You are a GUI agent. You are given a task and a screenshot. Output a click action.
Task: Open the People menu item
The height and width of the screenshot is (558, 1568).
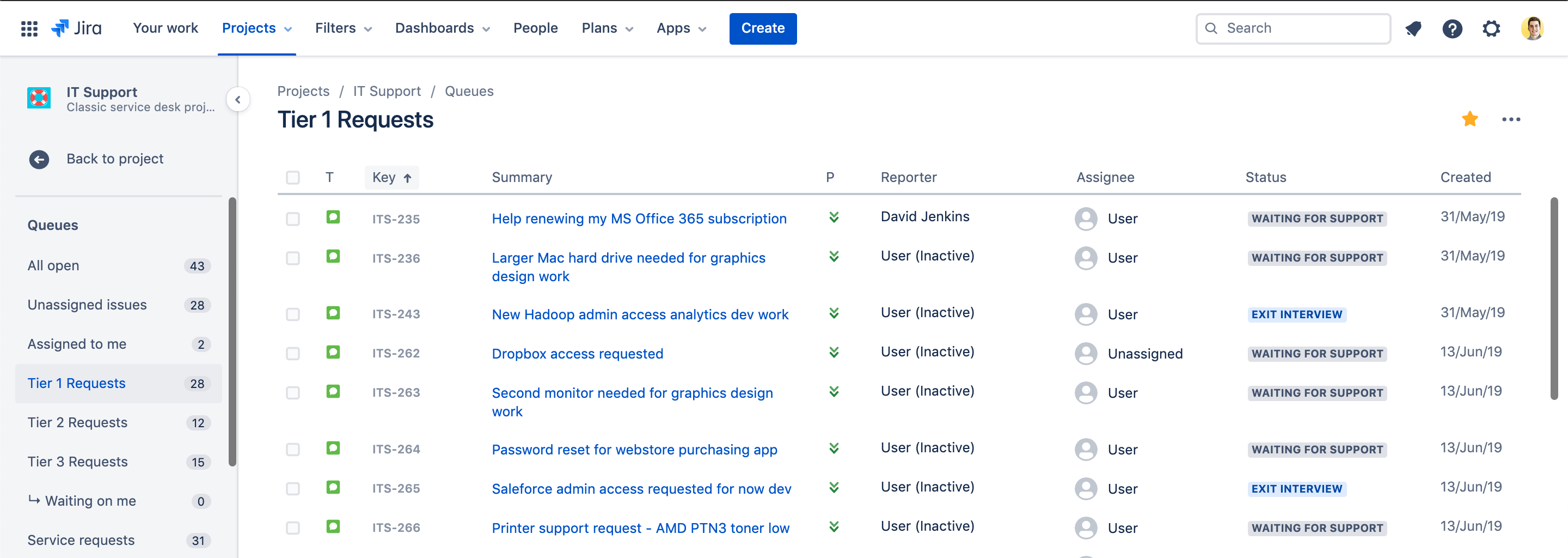535,29
